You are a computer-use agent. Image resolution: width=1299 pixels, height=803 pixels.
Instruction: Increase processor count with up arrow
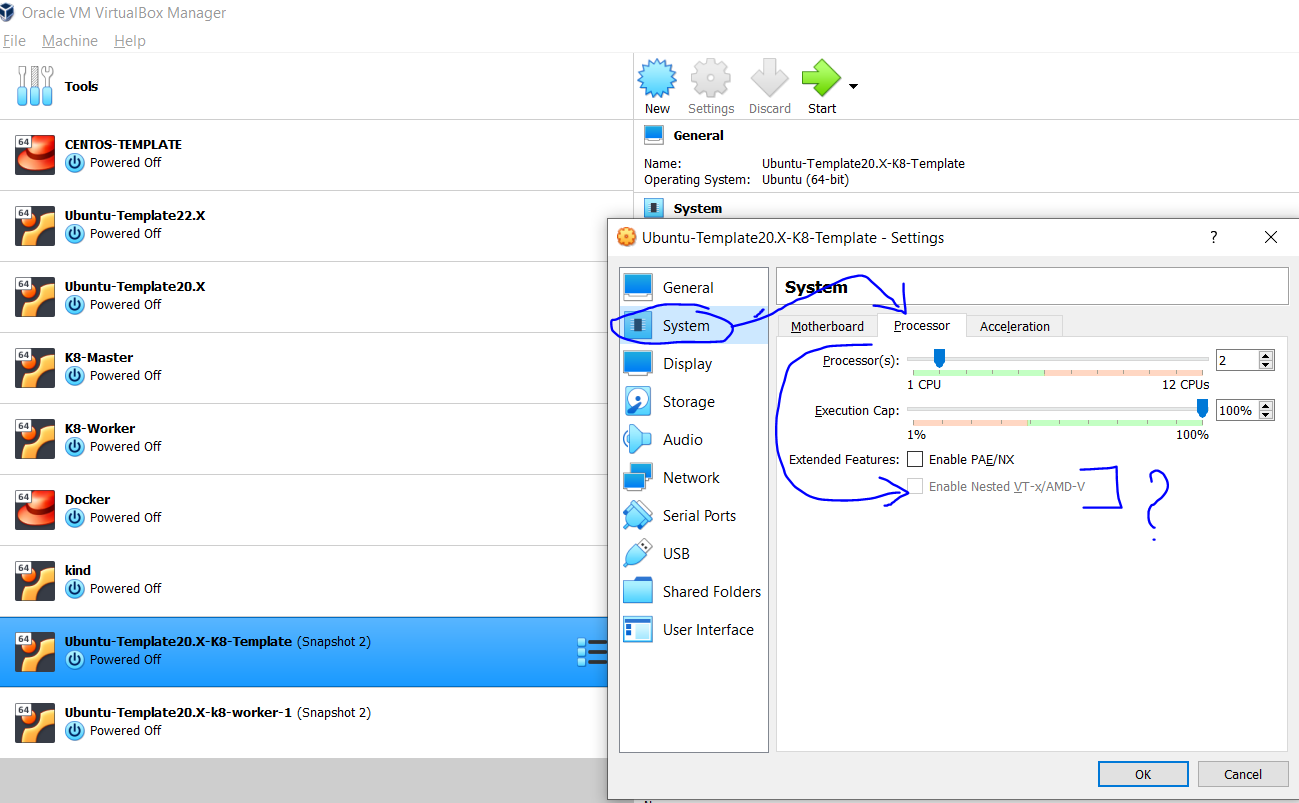1266,355
